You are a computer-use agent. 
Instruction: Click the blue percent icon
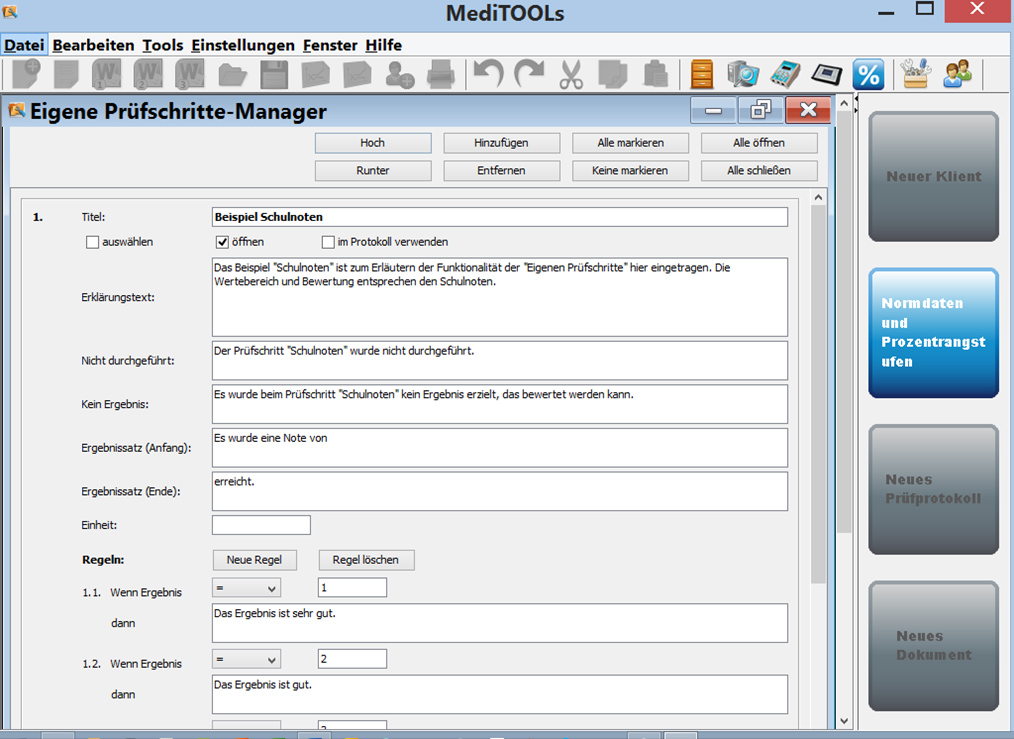(x=868, y=74)
